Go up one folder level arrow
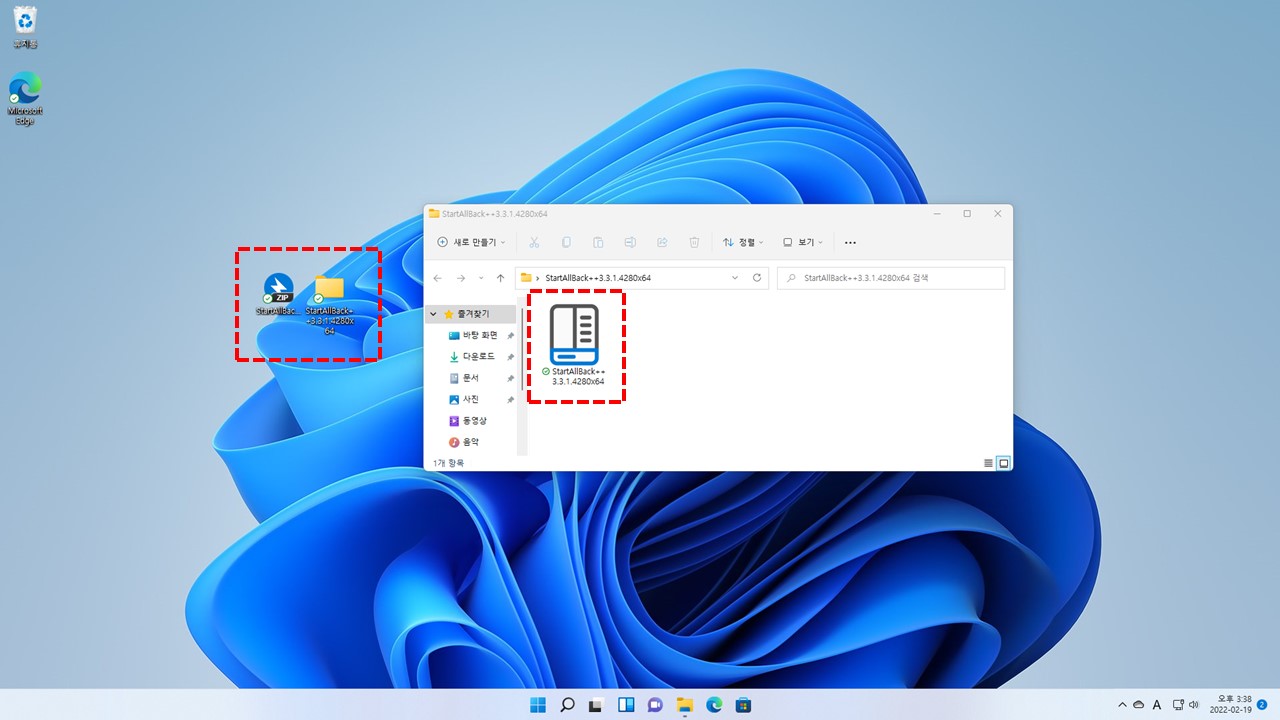The image size is (1280, 720). pos(500,278)
